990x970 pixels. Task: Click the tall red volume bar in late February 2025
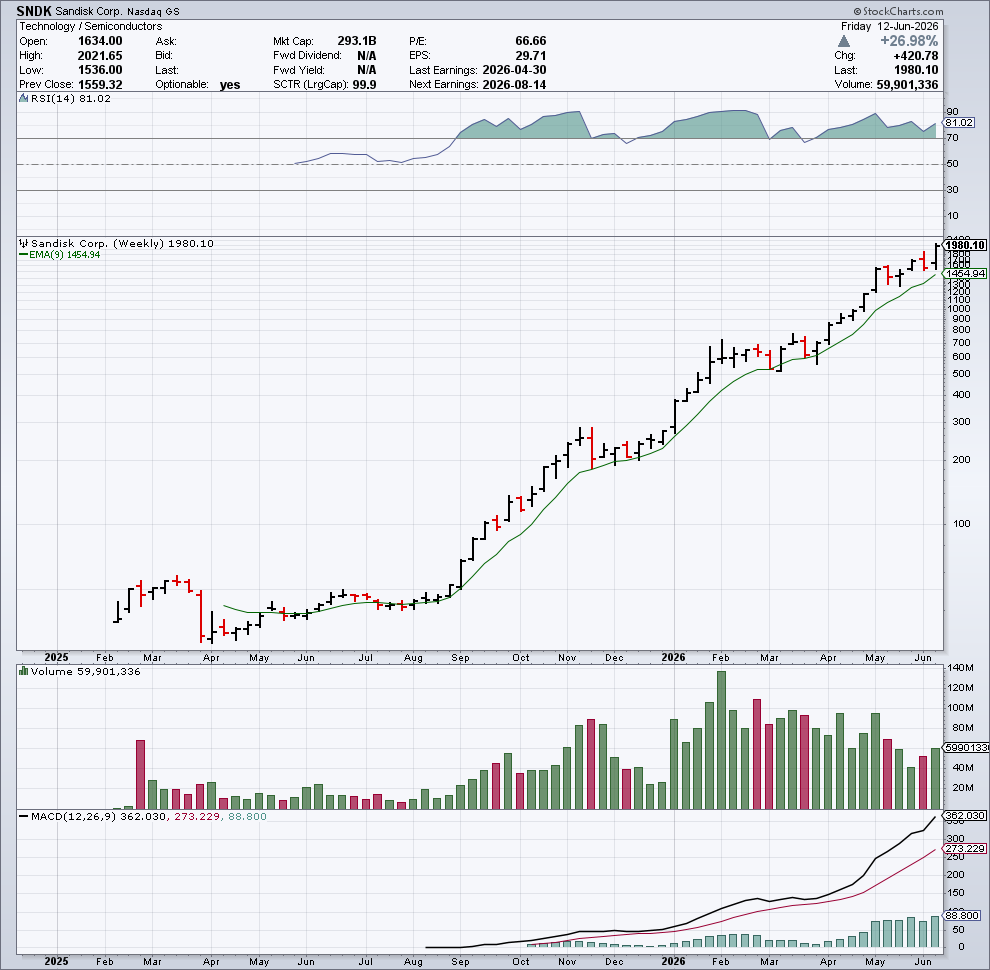[141, 775]
